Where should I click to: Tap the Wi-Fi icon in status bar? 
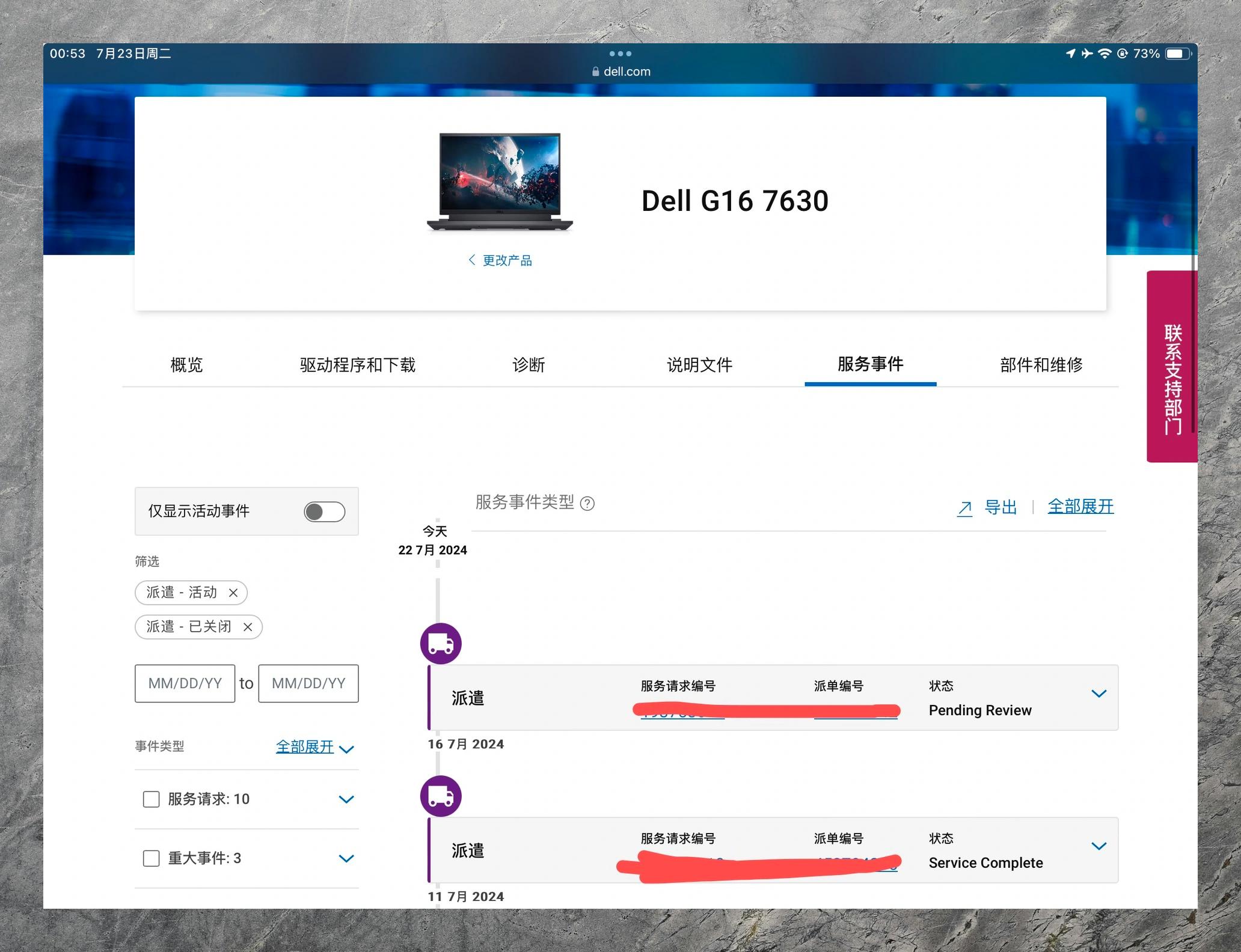(x=1105, y=53)
